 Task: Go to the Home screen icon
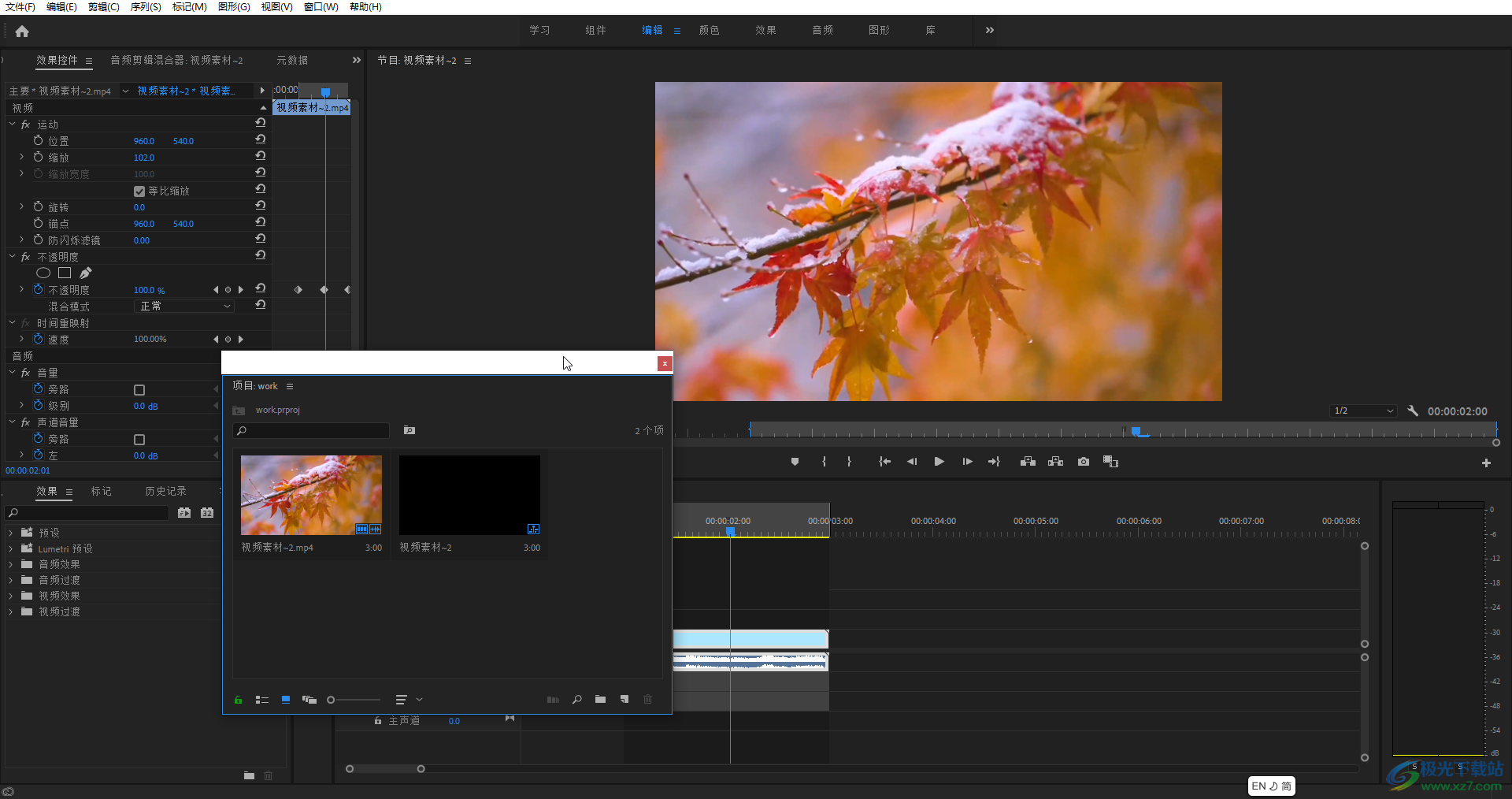[22, 32]
